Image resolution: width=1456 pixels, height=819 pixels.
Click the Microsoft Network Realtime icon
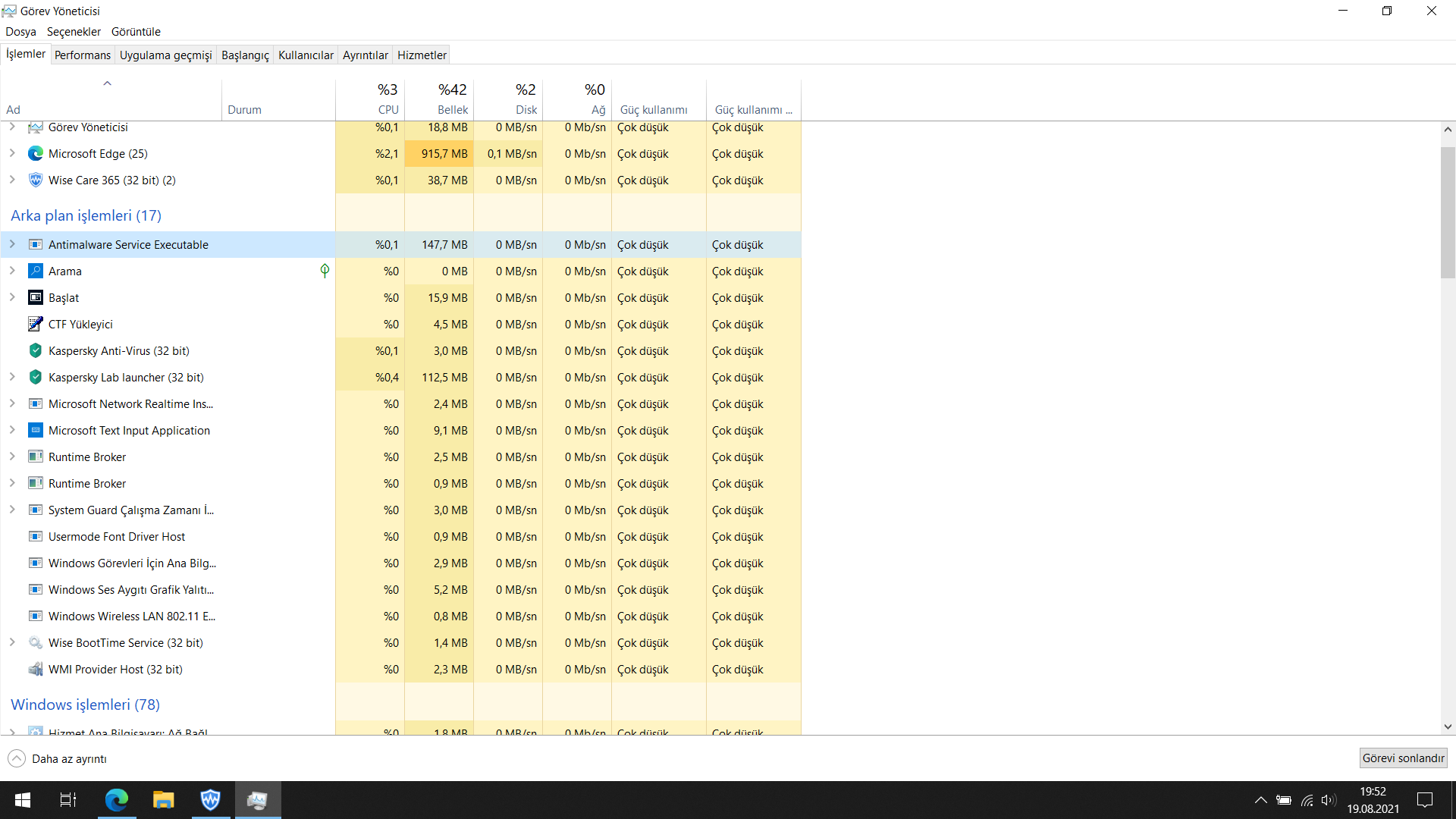(x=35, y=404)
